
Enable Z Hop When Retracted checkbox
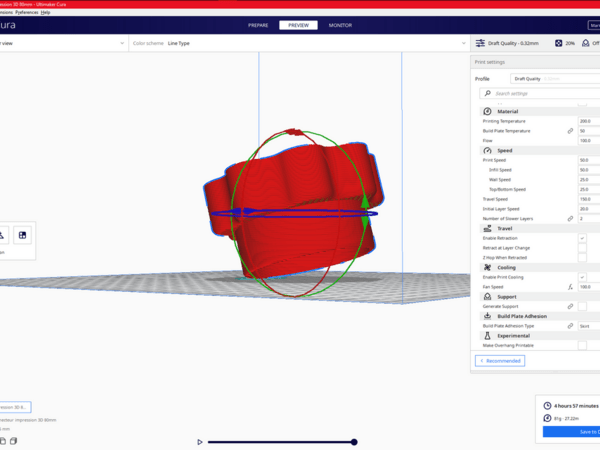582,257
